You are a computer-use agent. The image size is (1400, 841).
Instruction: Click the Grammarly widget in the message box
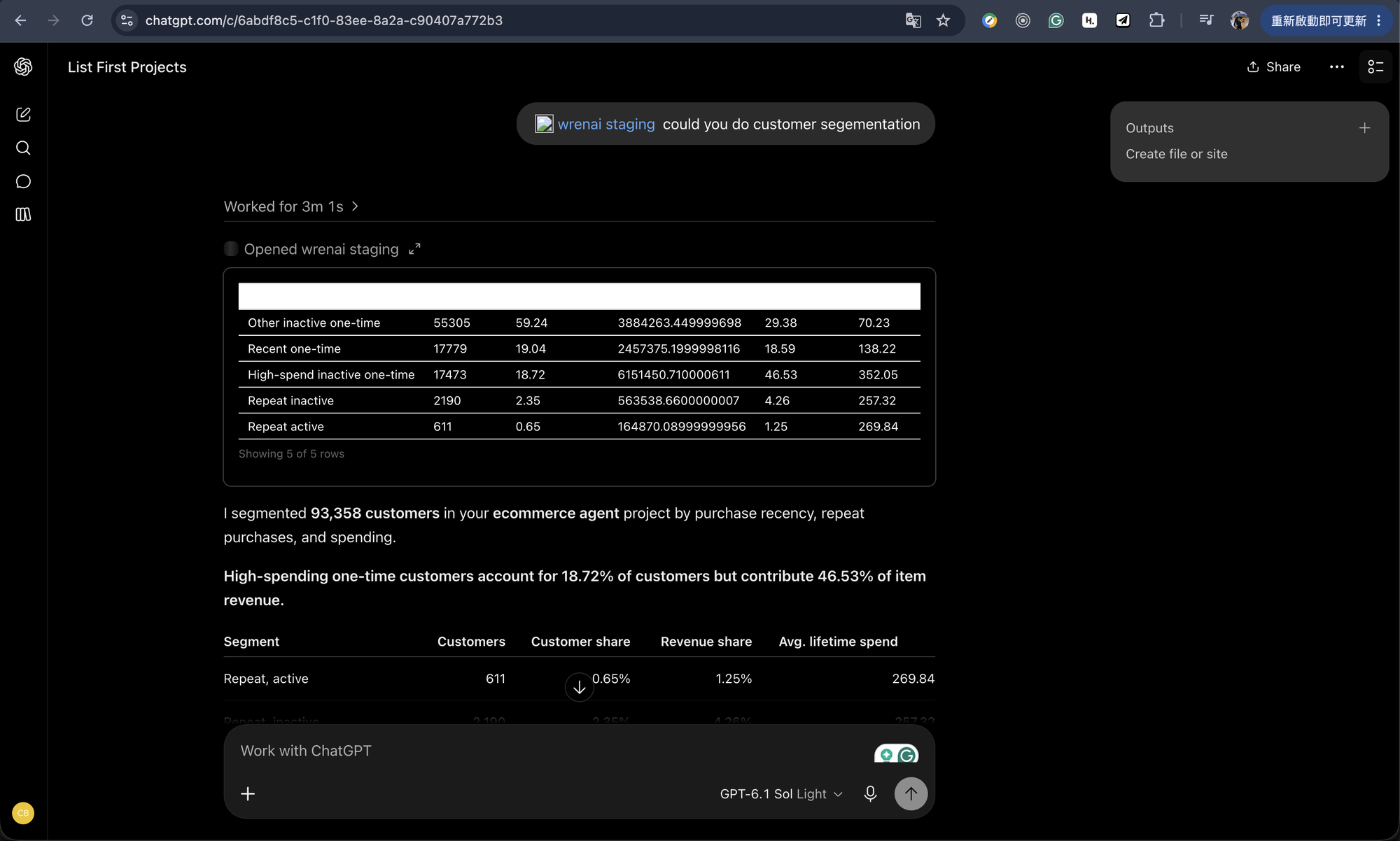pos(896,754)
